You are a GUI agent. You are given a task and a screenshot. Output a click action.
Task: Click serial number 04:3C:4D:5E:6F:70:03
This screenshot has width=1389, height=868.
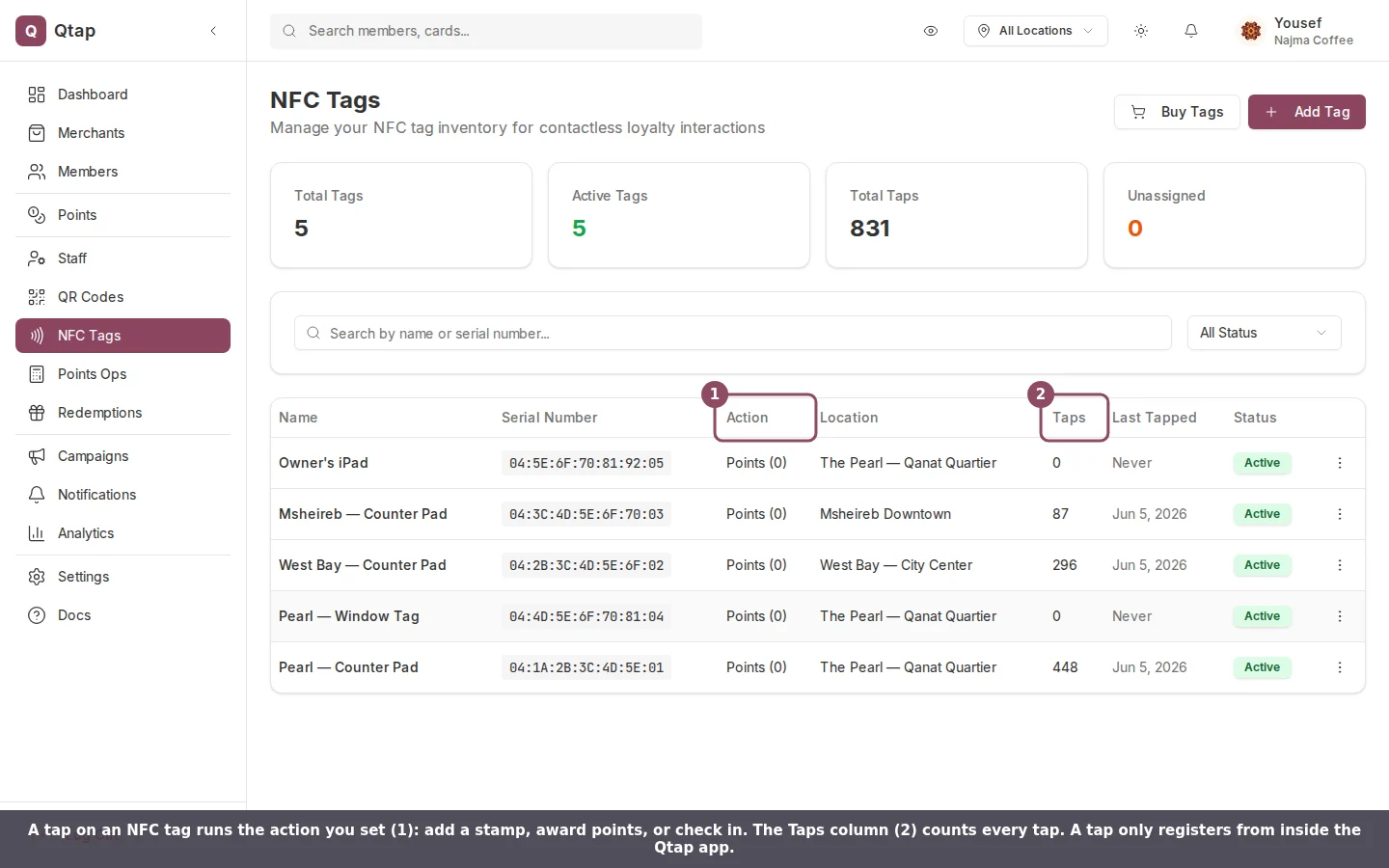point(586,514)
